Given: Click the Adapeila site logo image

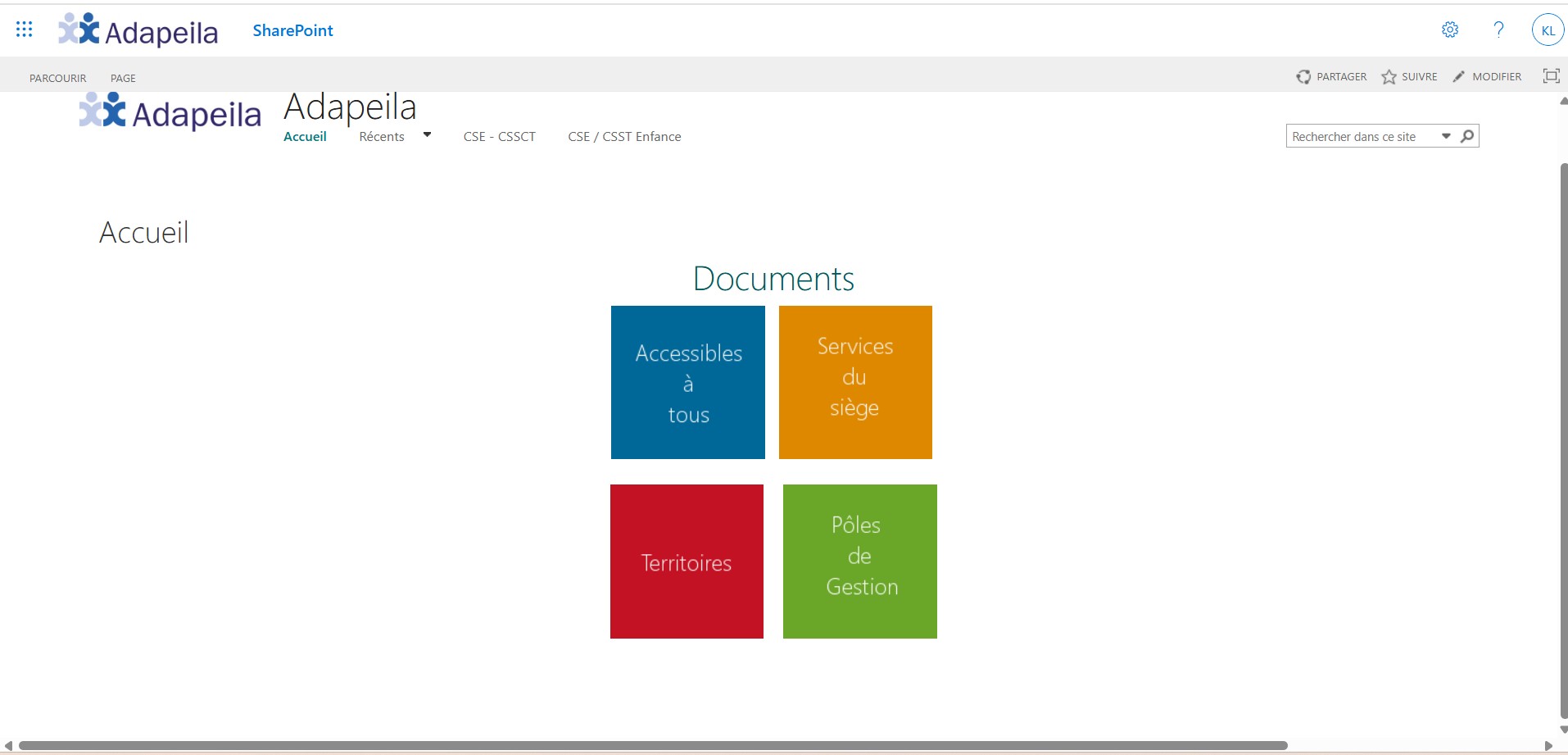Looking at the screenshot, I should (x=170, y=111).
